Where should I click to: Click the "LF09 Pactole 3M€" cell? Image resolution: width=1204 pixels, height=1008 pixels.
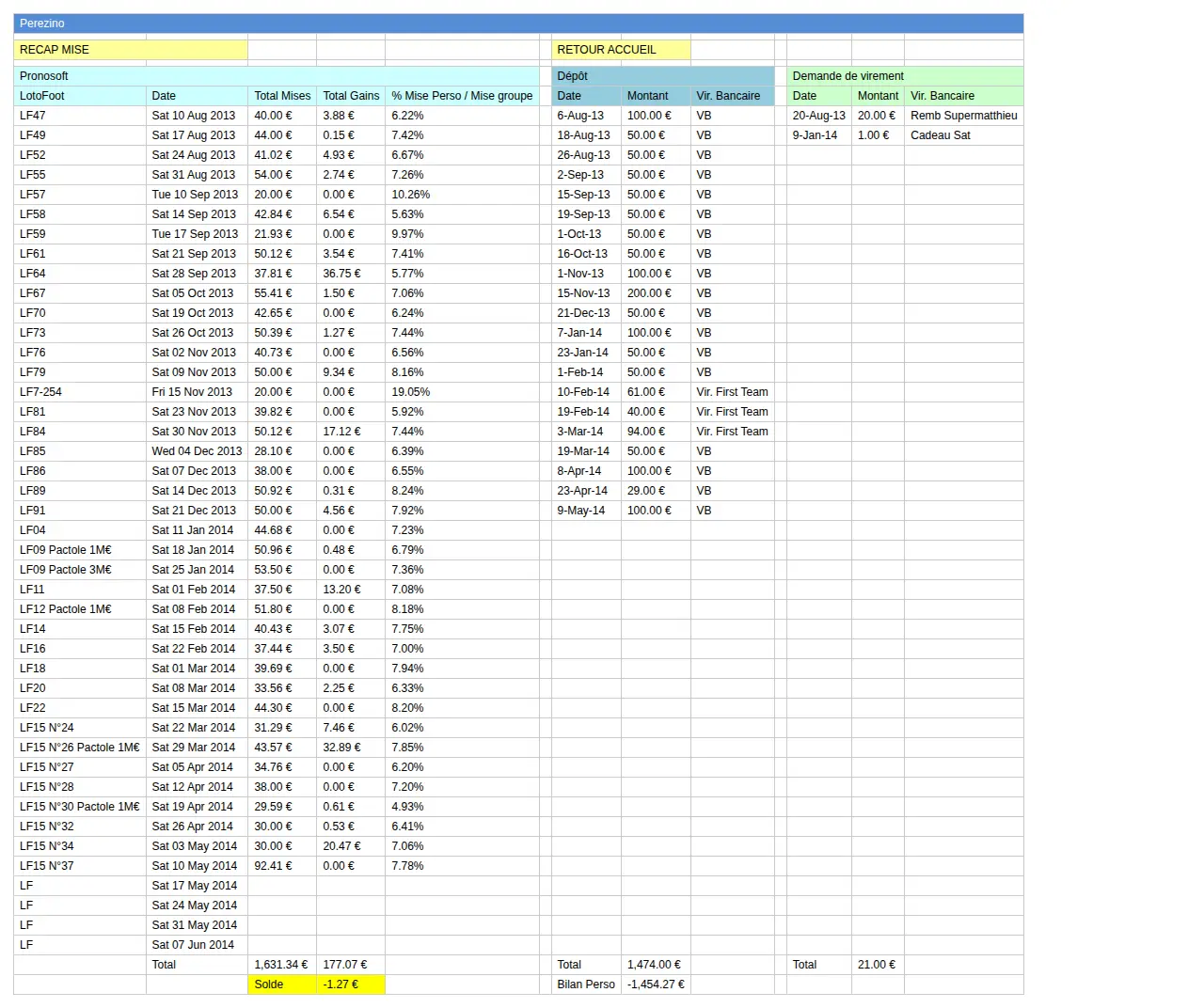[x=80, y=570]
